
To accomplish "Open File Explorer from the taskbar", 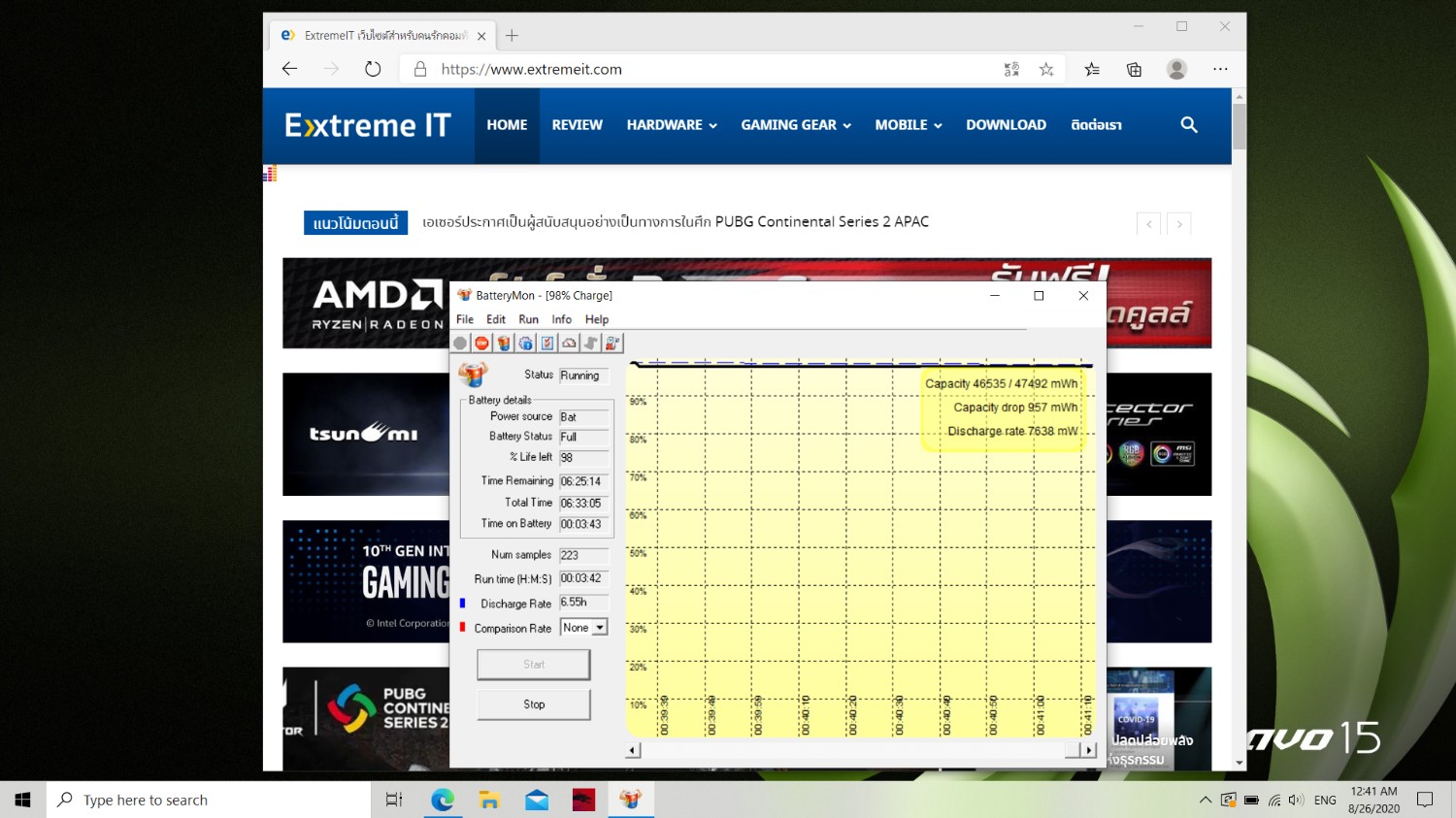I will coord(489,800).
